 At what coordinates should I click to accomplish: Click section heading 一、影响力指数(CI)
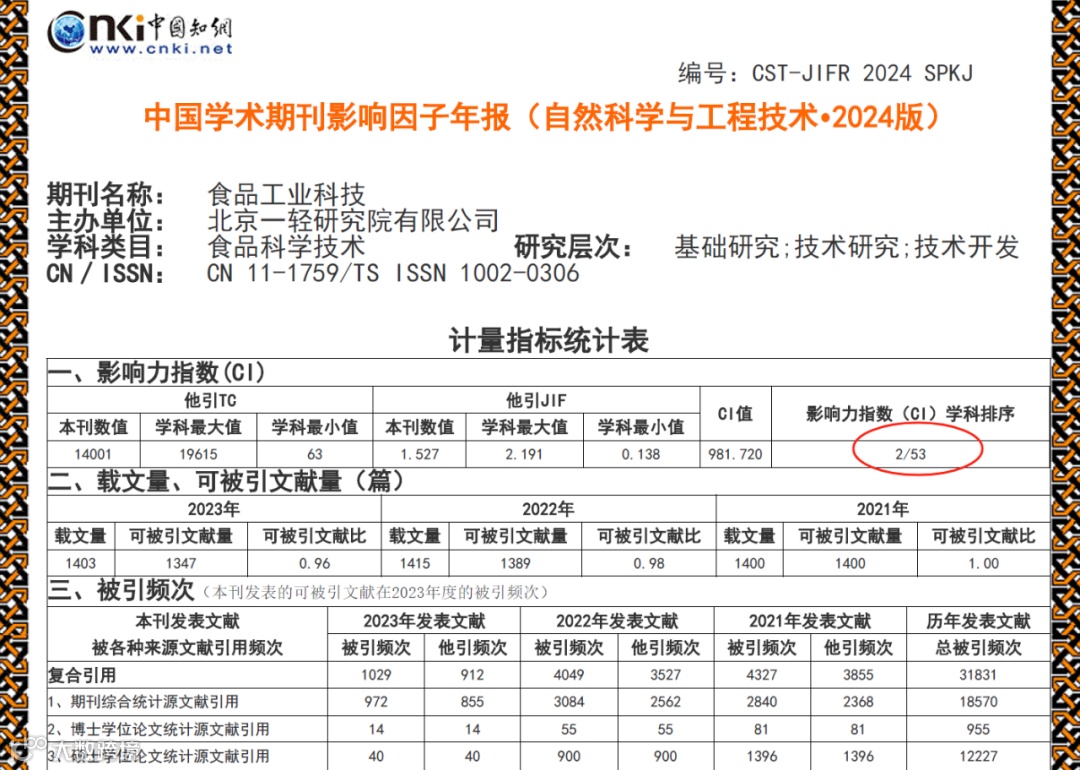[156, 373]
